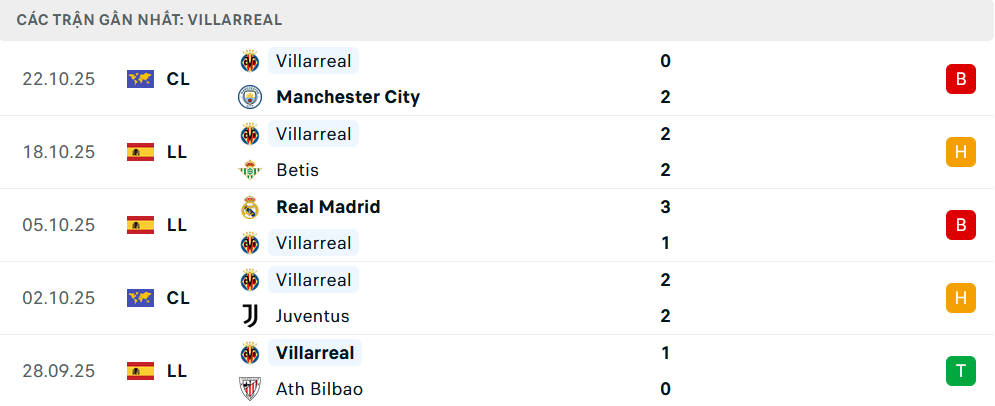The width and height of the screenshot is (995, 406).
Task: Click the orange H badge for Juventus match
Action: tap(960, 298)
